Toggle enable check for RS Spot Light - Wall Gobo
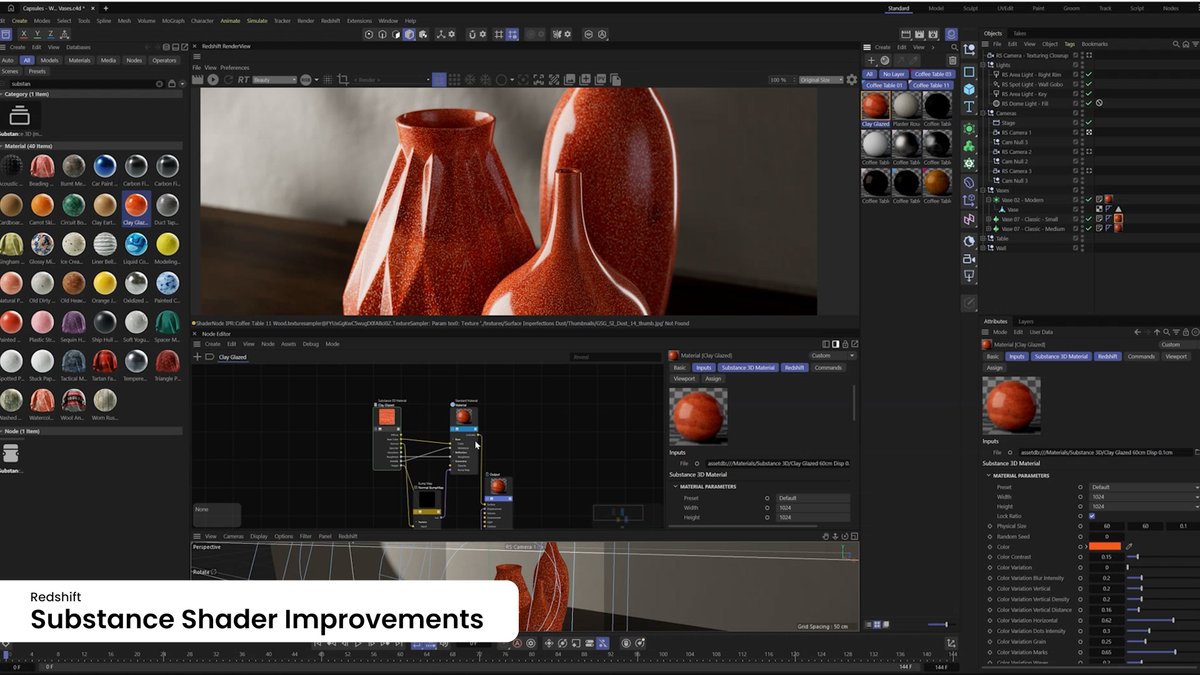The image size is (1200, 675). (1089, 84)
